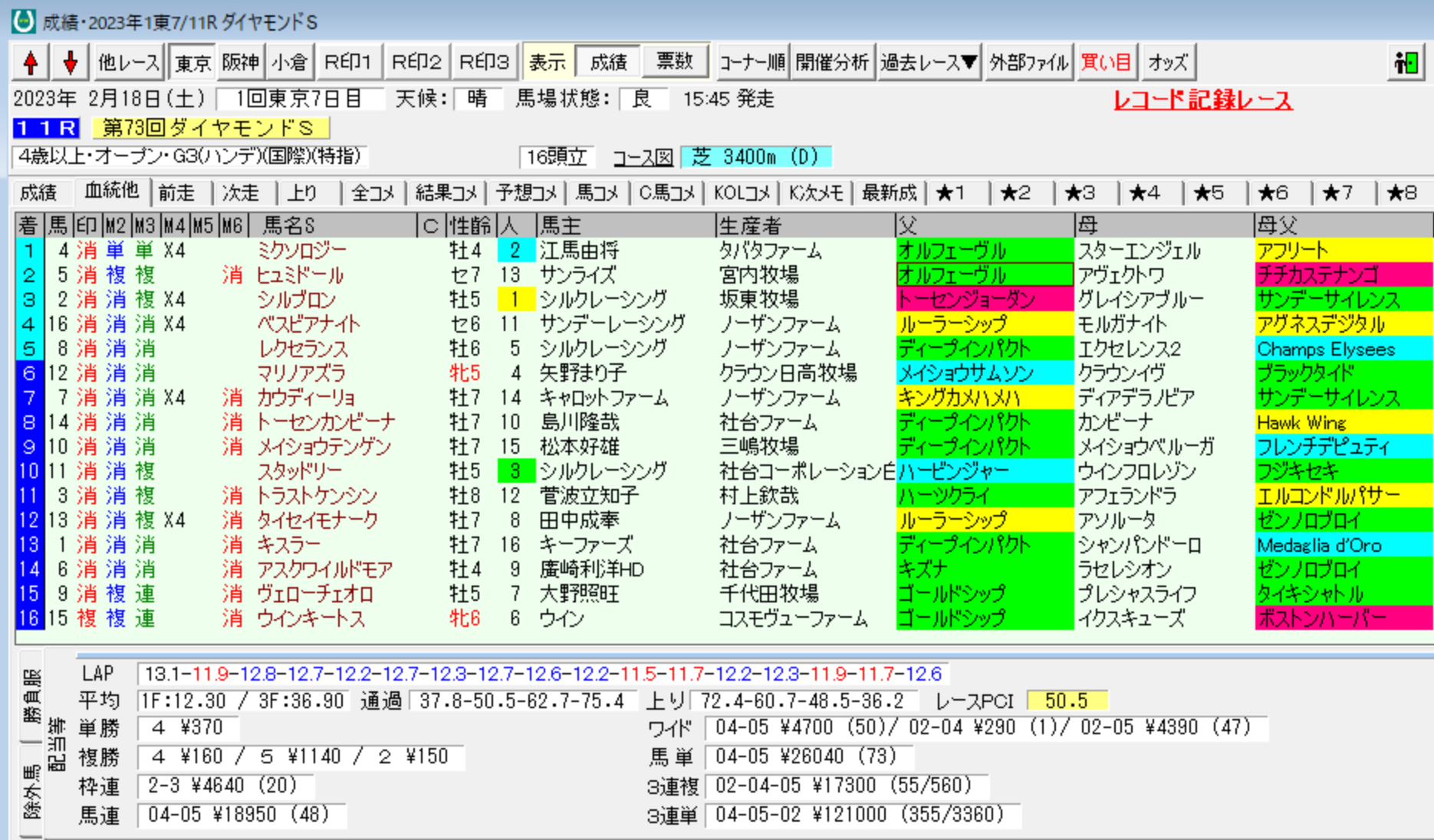Switch to the K次メモ tab
This screenshot has height=840, width=1434.
click(x=817, y=192)
